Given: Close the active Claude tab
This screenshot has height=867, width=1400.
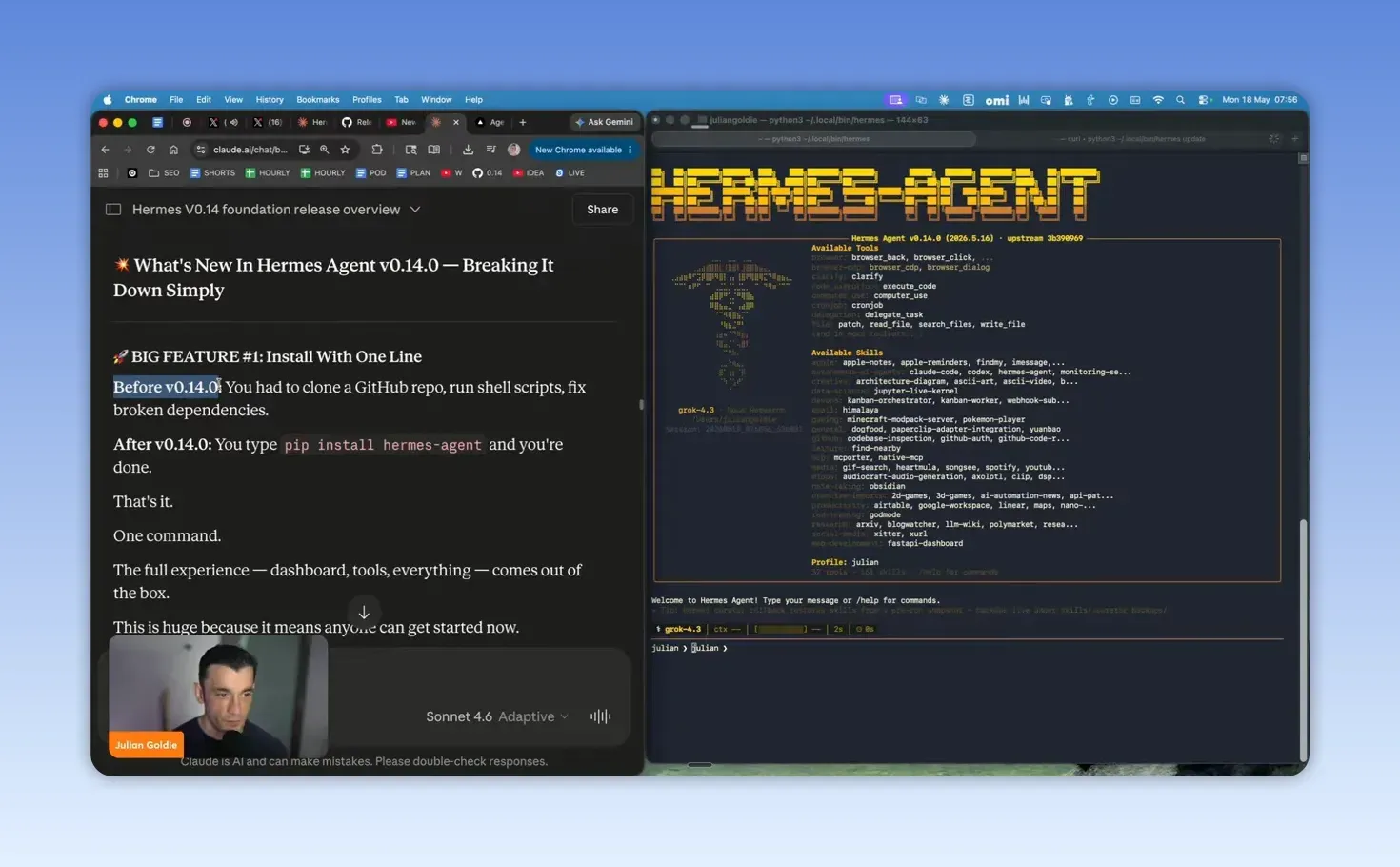Looking at the screenshot, I should pos(456,122).
